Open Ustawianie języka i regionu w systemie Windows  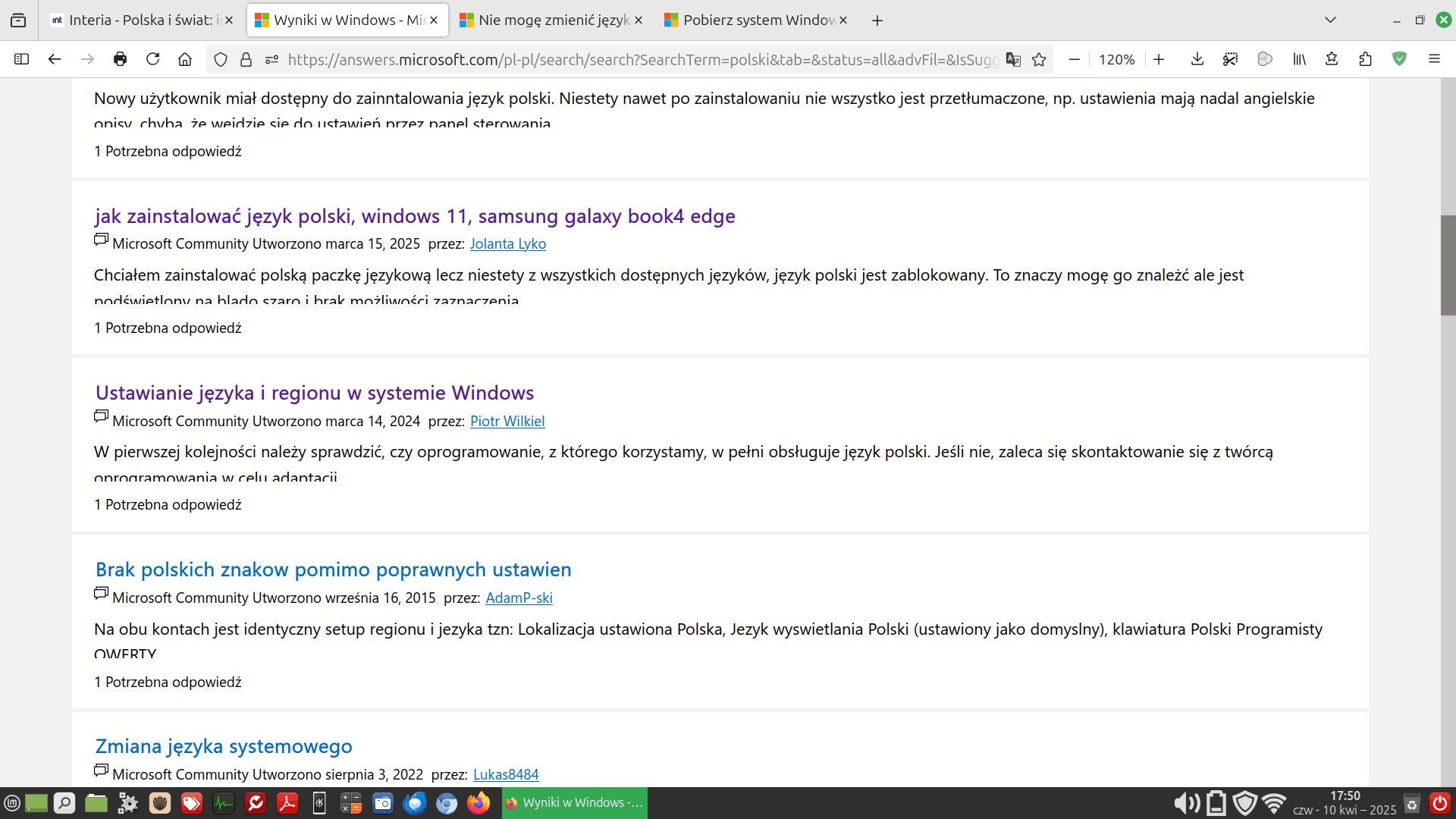pos(315,393)
